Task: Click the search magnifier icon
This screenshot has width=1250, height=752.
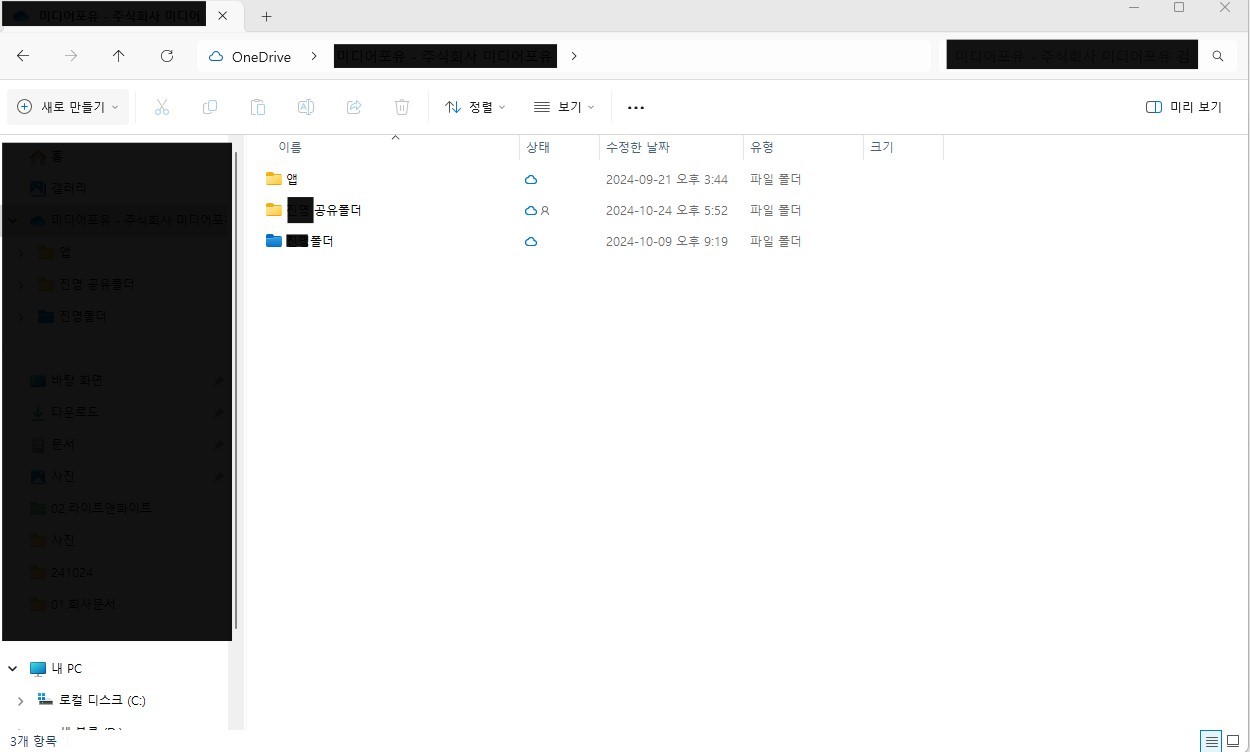Action: 1218,56
